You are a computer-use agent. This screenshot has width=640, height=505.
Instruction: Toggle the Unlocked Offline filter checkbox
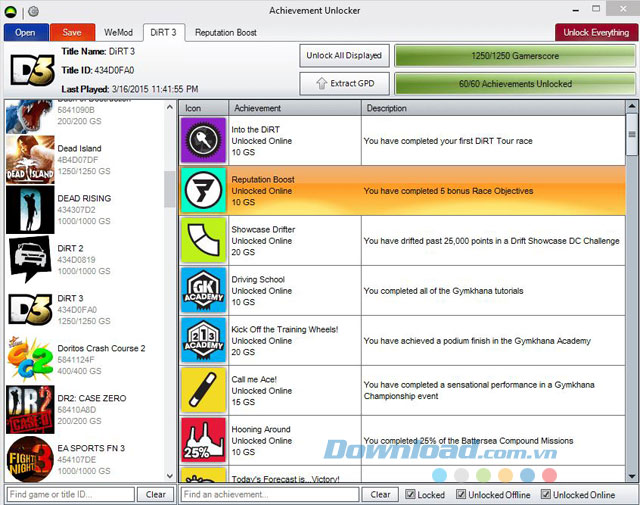tap(461, 494)
